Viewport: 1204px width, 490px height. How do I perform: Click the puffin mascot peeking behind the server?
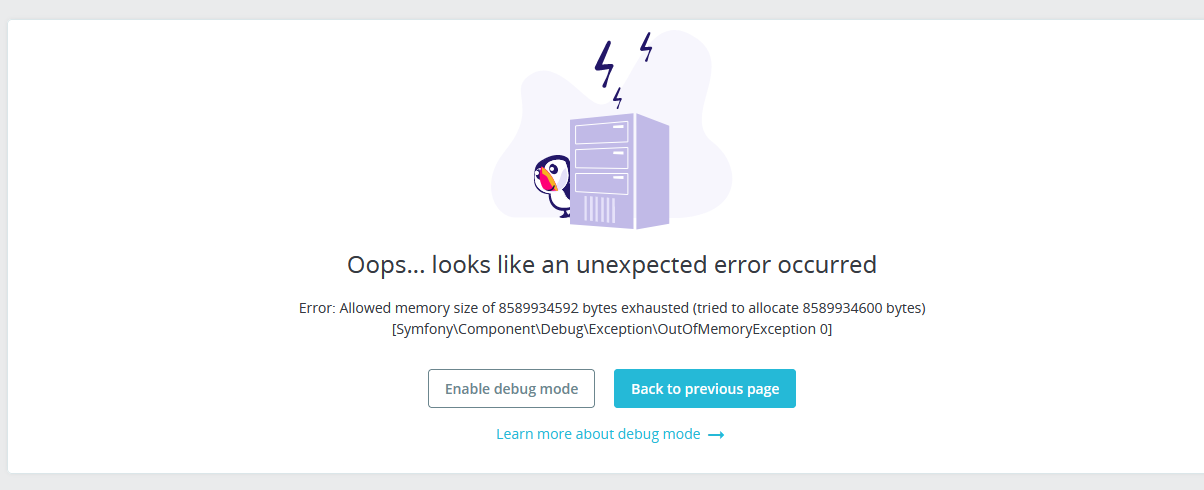[551, 184]
